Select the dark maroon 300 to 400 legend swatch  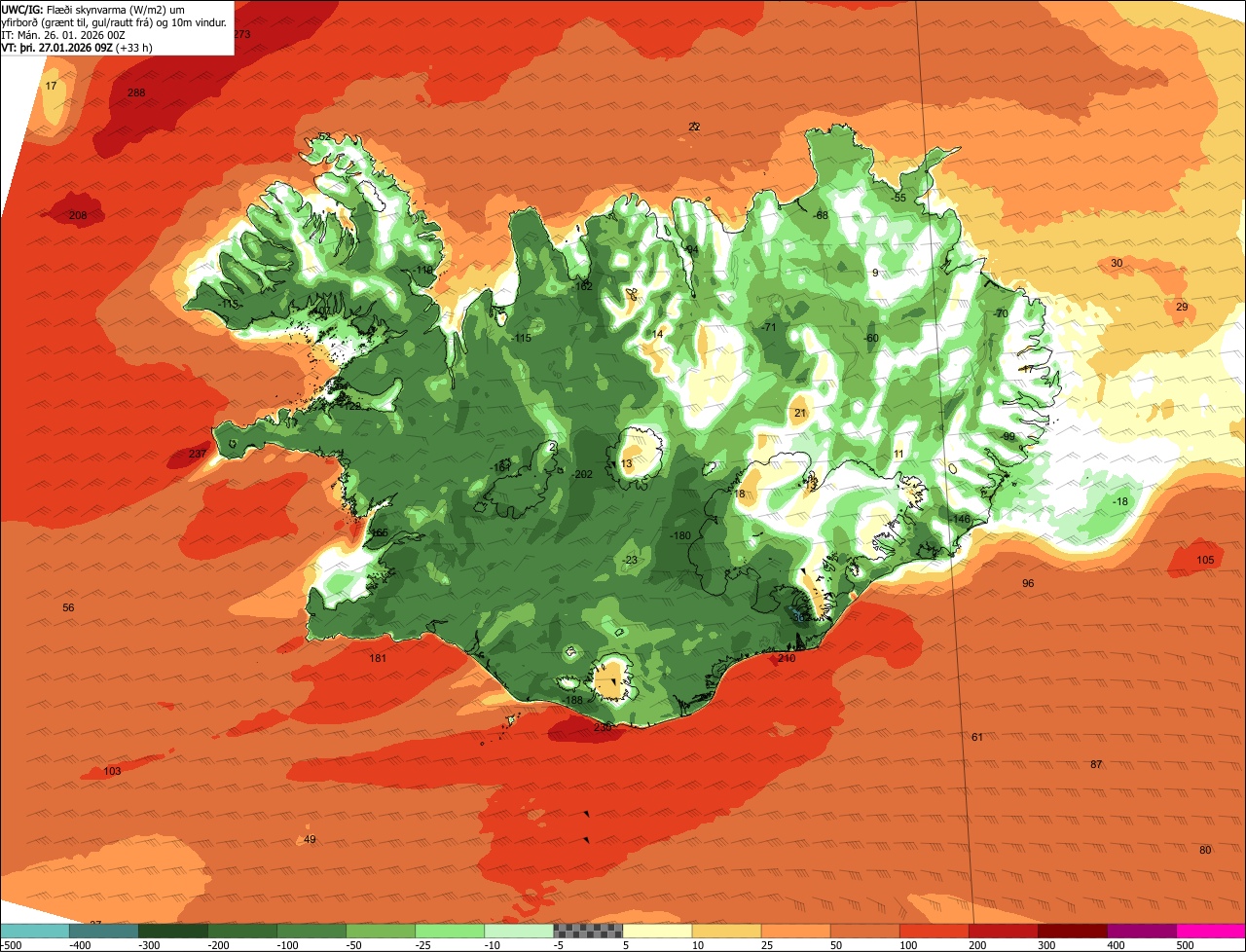pos(1072,931)
